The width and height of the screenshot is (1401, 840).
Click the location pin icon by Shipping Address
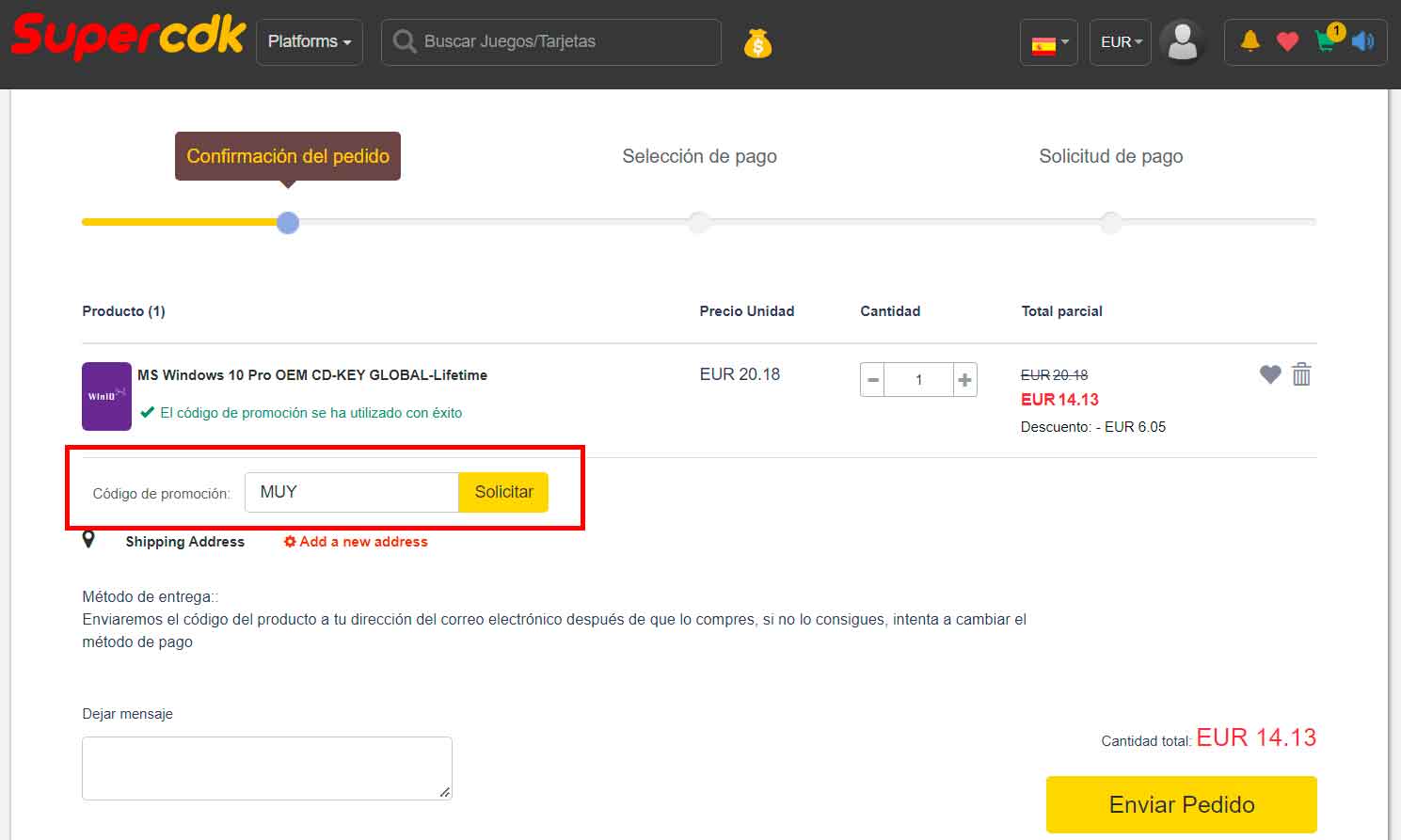click(x=88, y=539)
